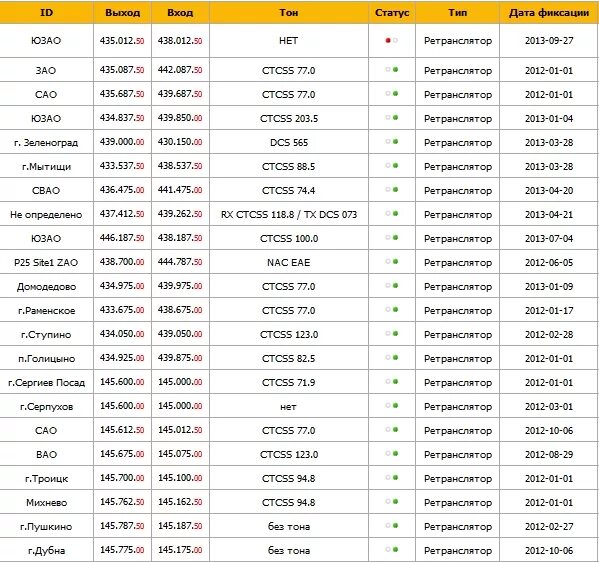Click the Тон column header
599x562 pixels.
tap(288, 13)
